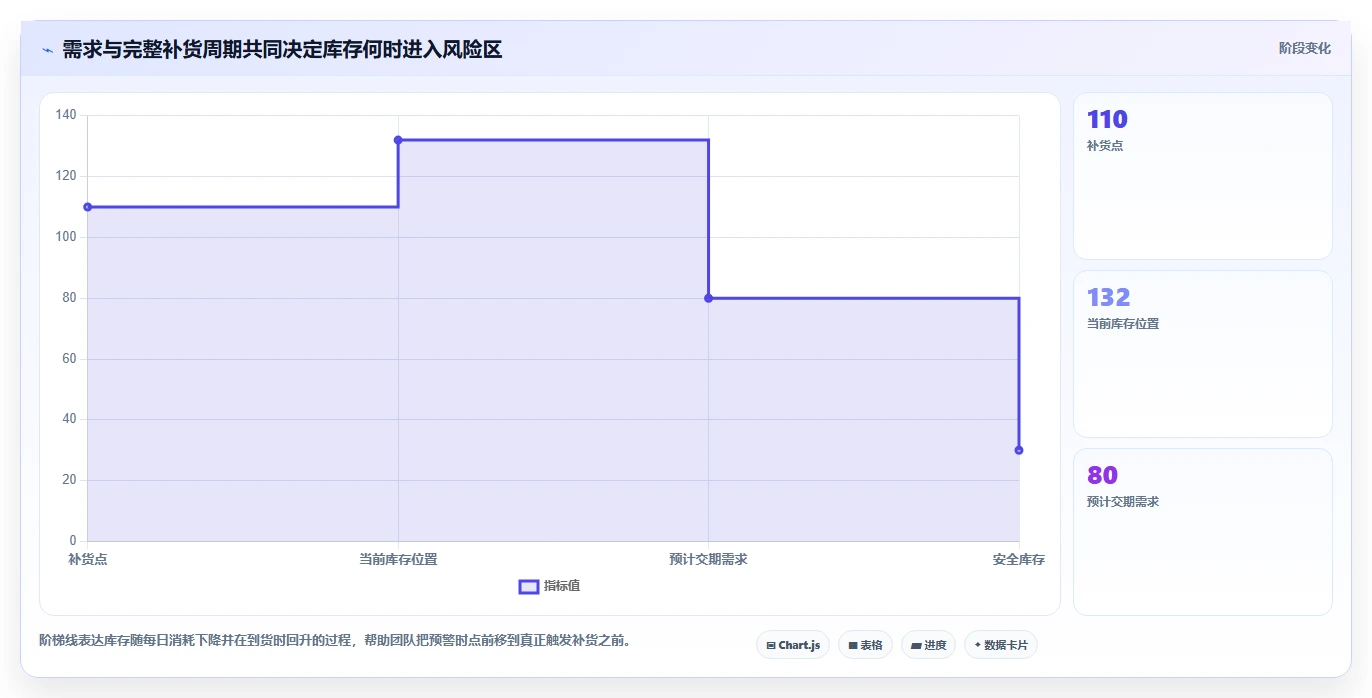1372x698 pixels.
Task: Click the 20 y-axis tick label
Action: (69, 480)
